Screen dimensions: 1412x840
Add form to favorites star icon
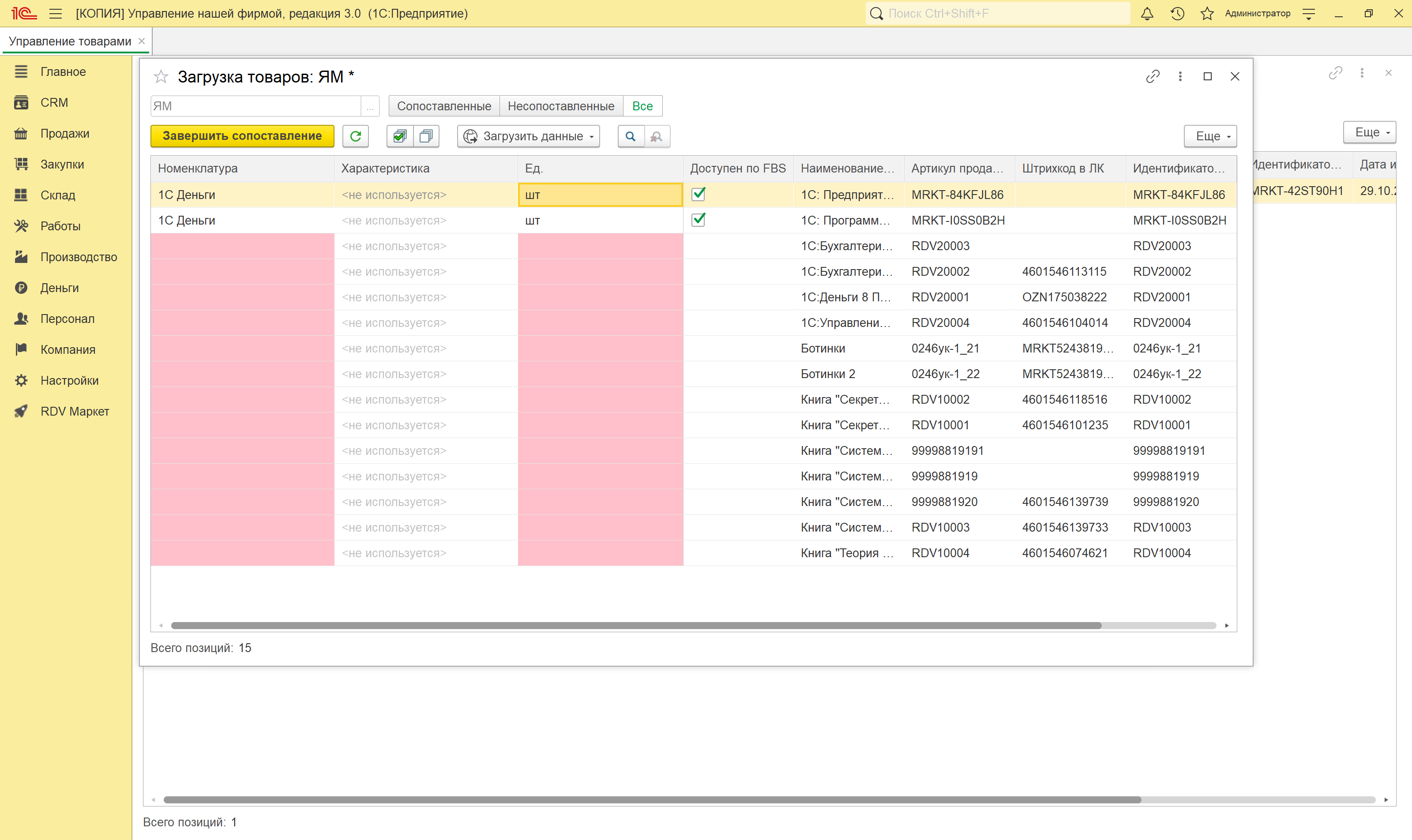pos(161,76)
